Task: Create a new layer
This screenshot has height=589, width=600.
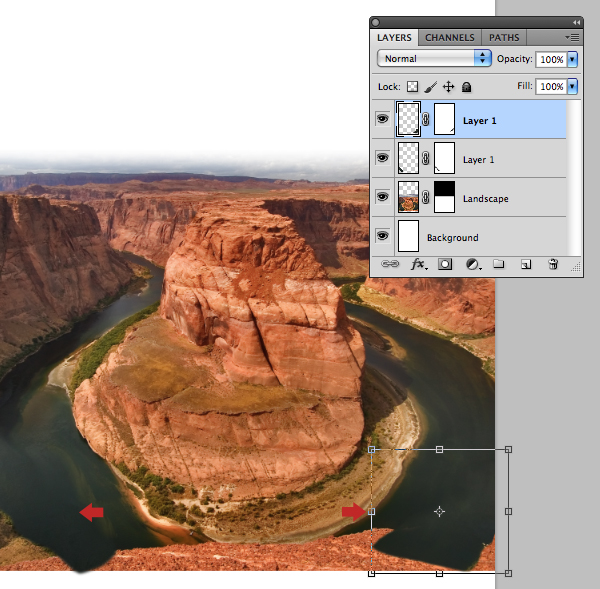Action: click(526, 264)
